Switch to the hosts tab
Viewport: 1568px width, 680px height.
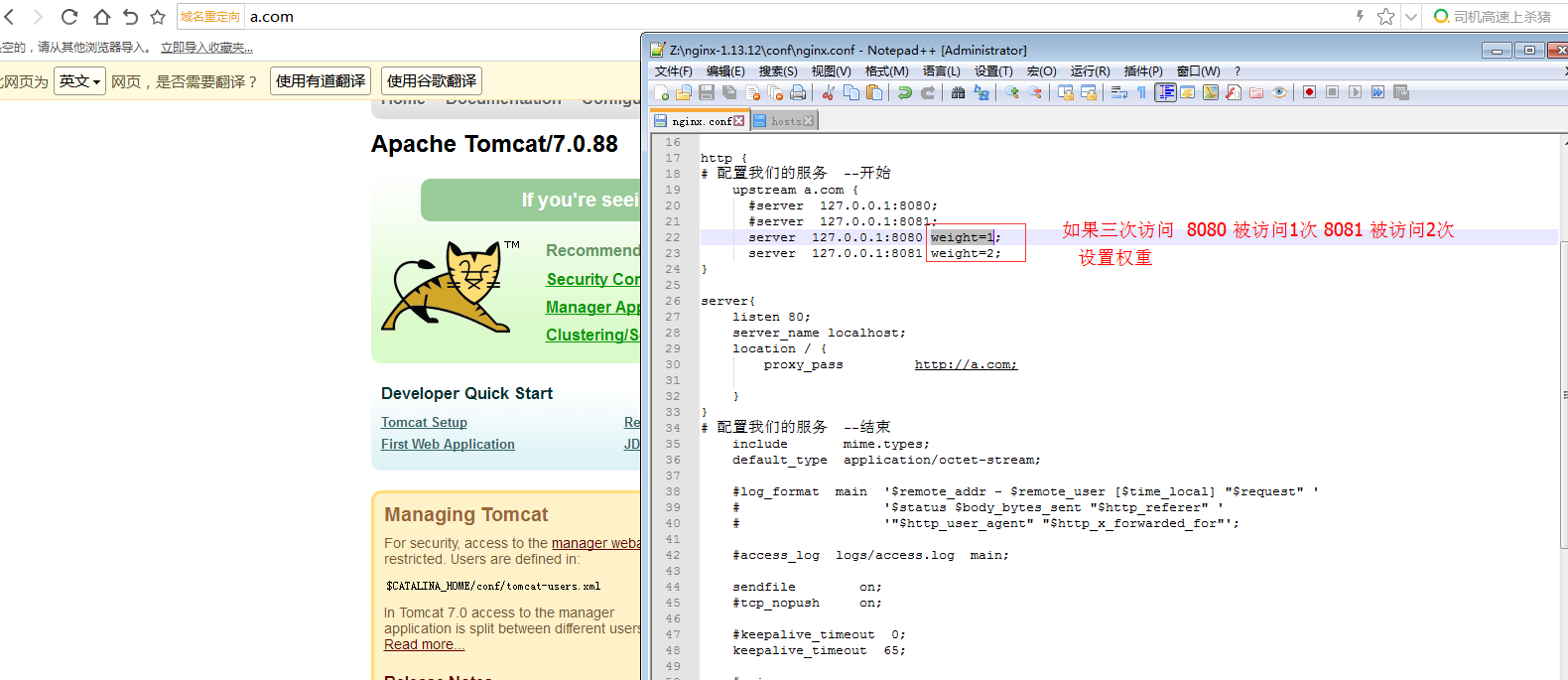(786, 121)
